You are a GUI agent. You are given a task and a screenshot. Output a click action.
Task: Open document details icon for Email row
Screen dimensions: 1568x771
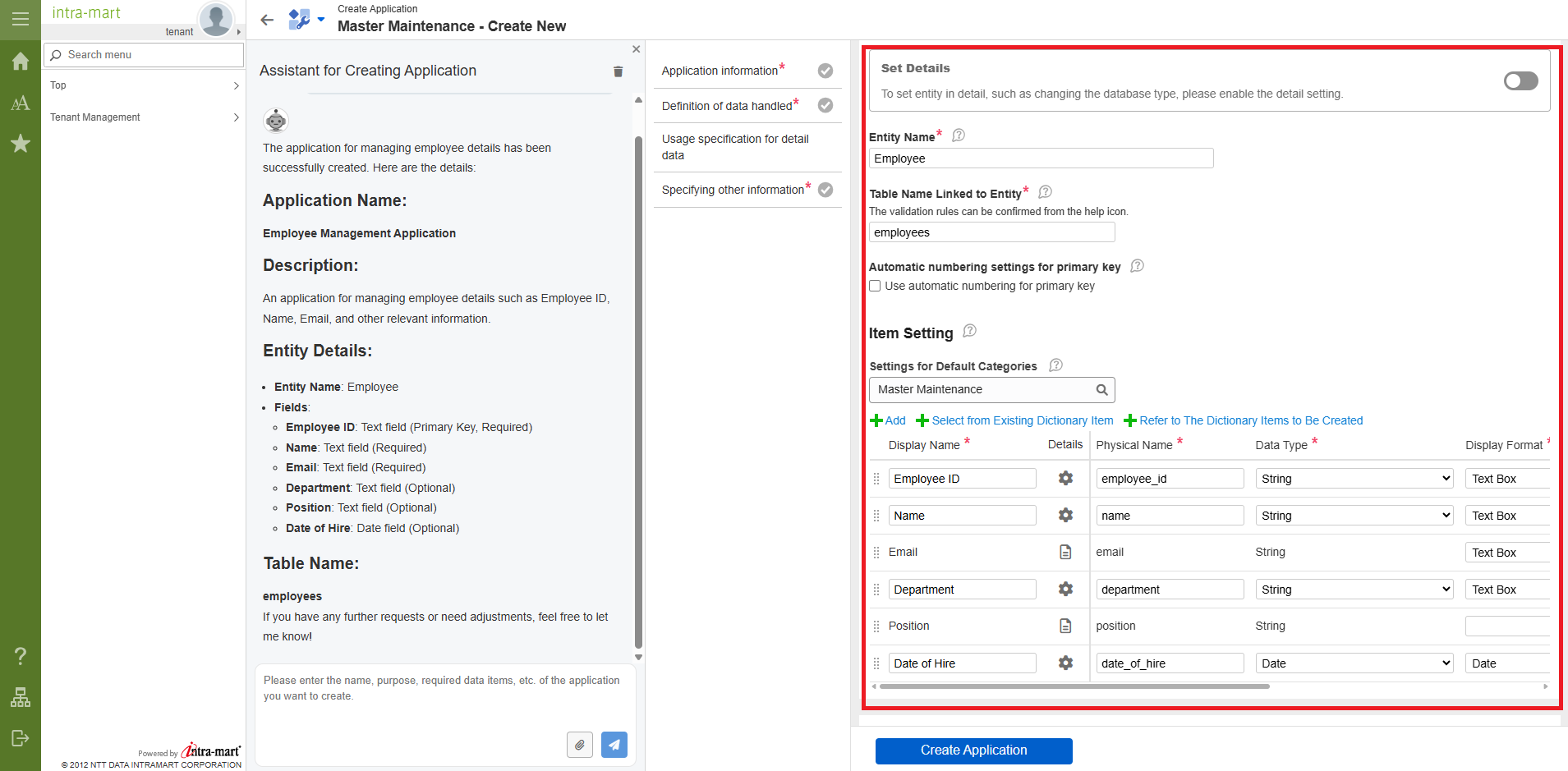(1065, 552)
